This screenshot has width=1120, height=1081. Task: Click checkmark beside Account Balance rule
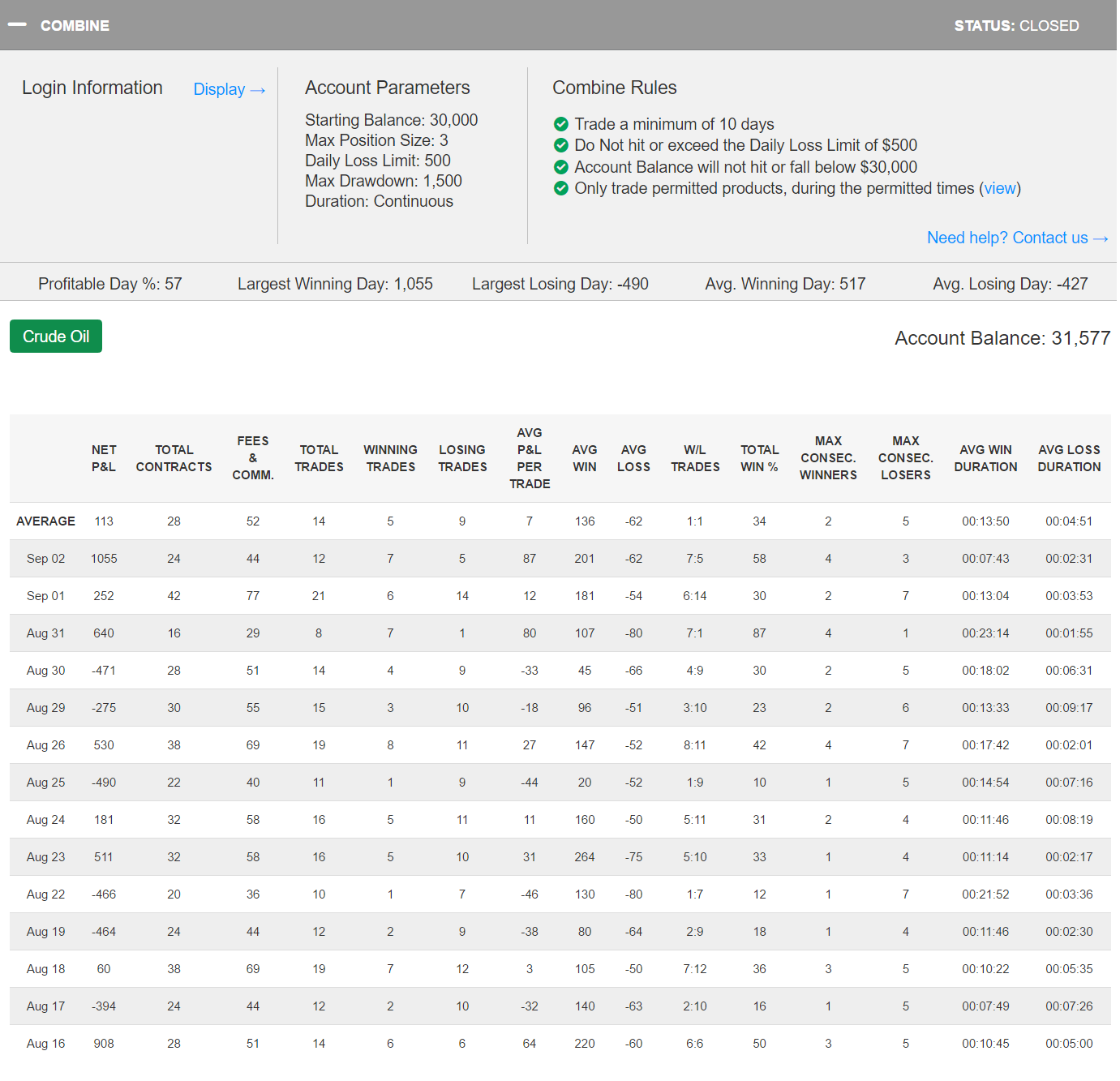(x=560, y=167)
